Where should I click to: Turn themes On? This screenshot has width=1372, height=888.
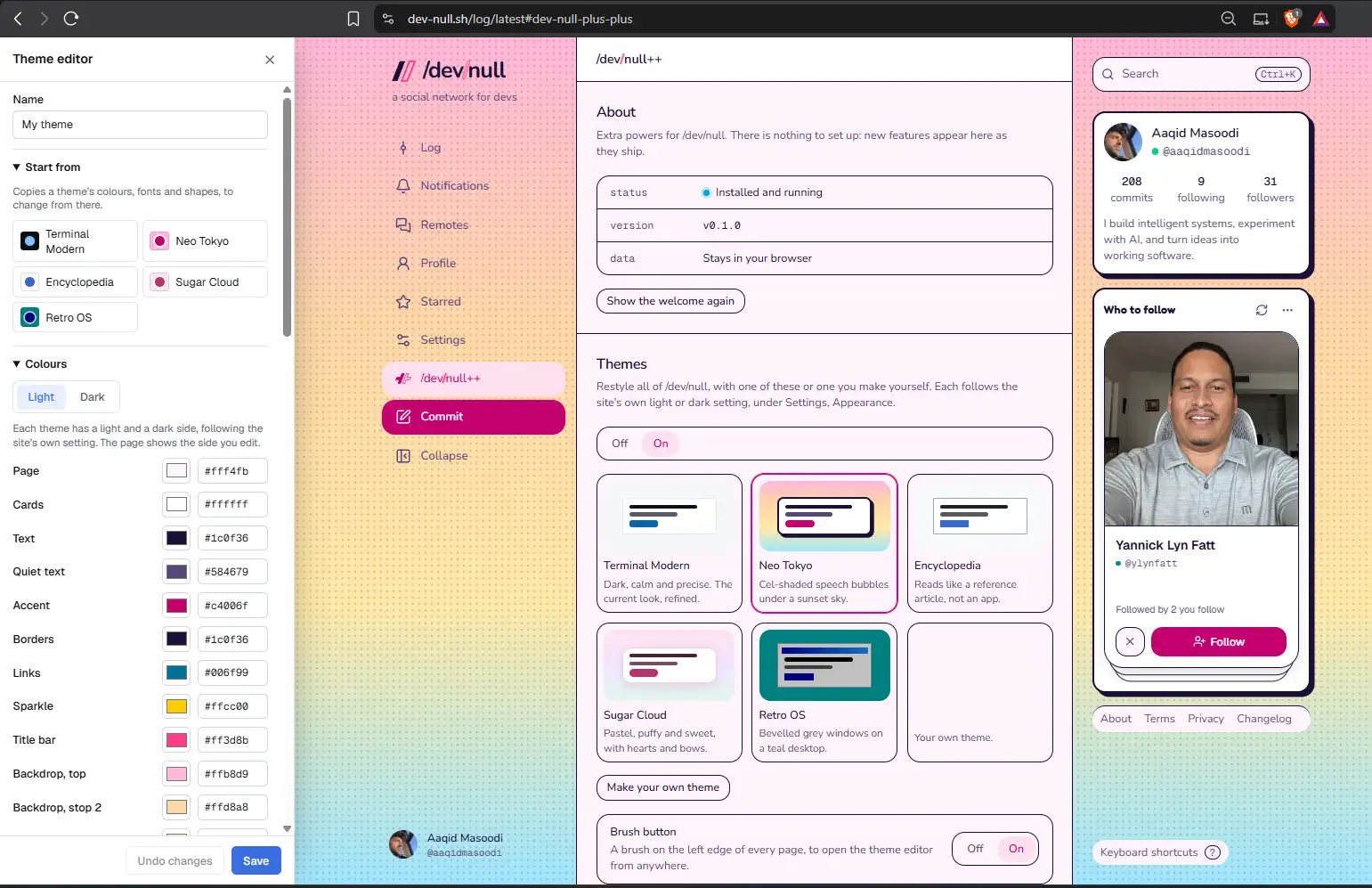point(661,444)
